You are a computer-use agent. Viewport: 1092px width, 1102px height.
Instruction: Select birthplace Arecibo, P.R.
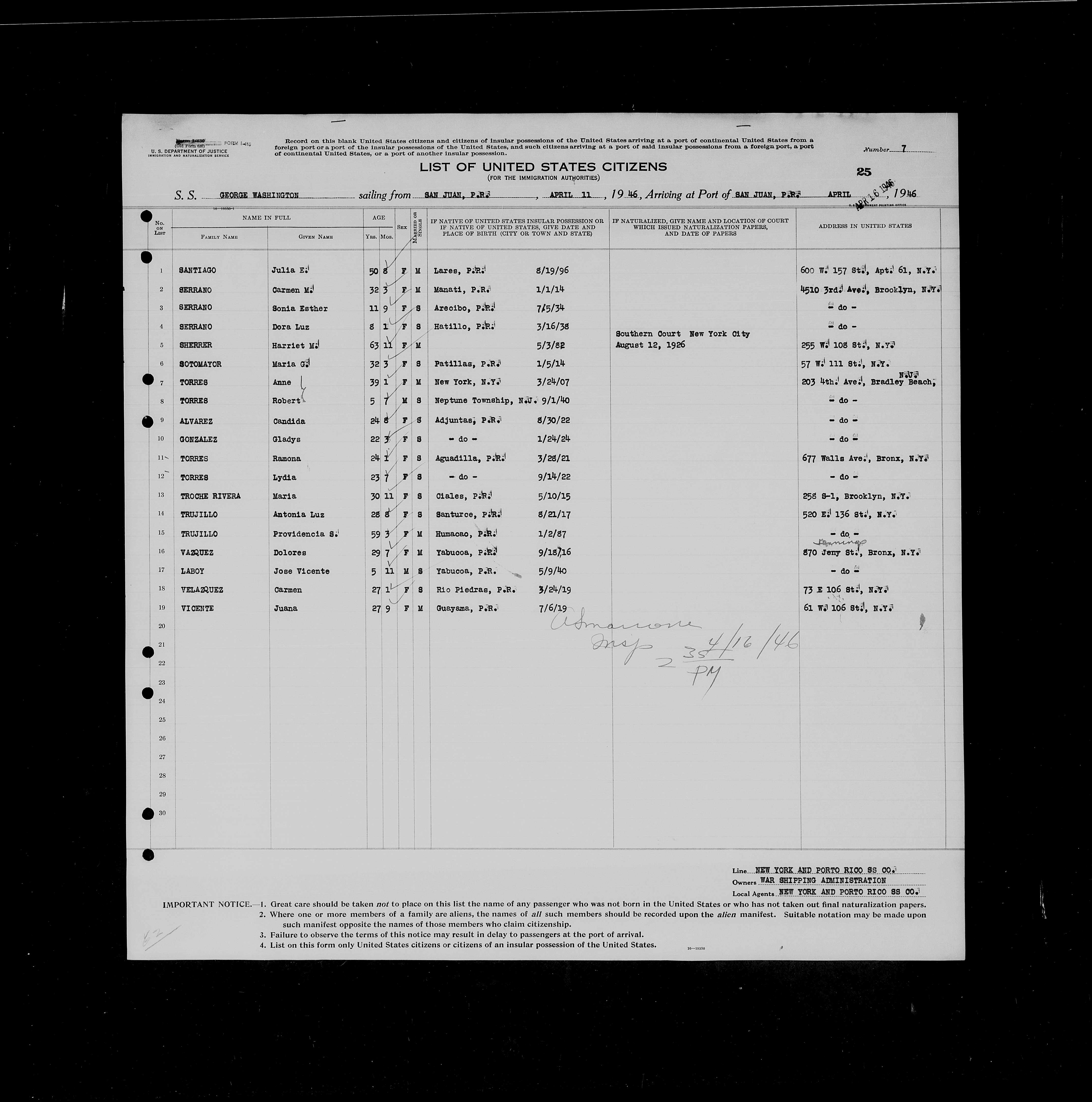point(464,308)
